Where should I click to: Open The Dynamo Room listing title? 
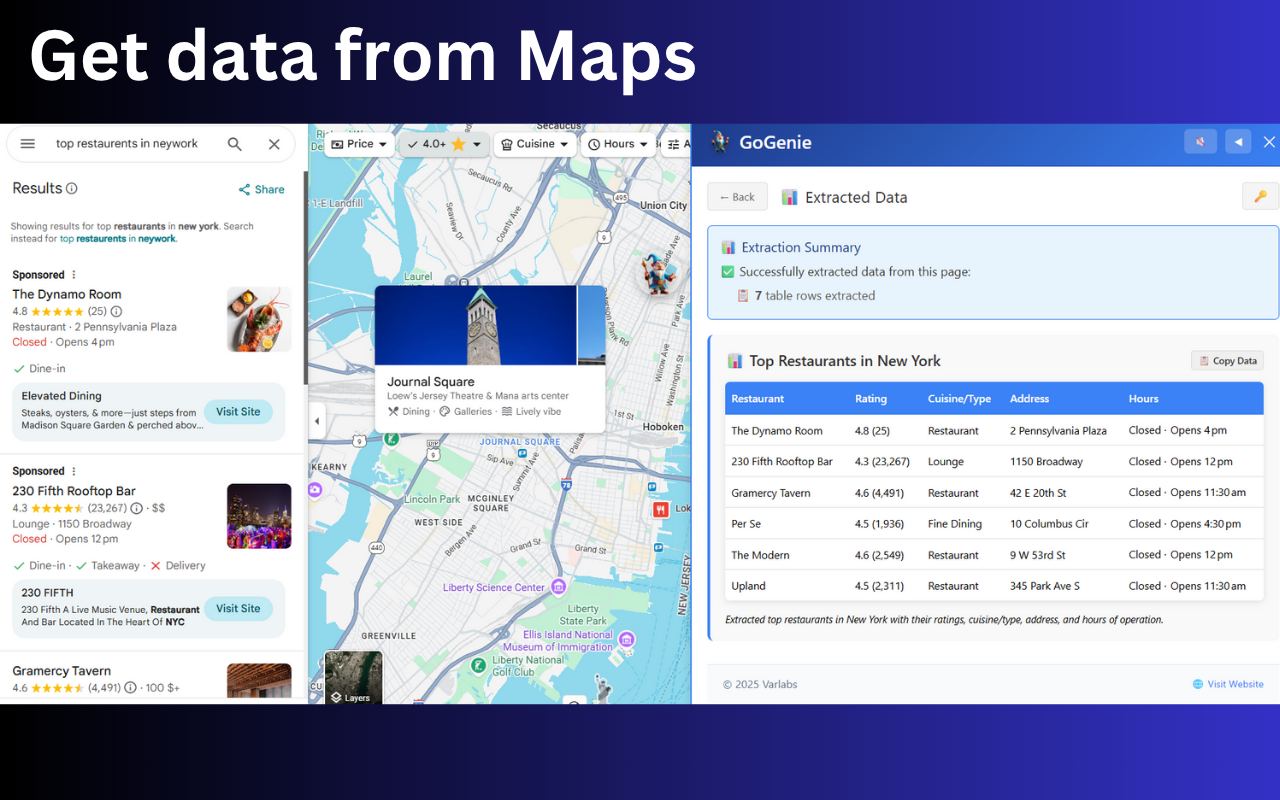(67, 294)
